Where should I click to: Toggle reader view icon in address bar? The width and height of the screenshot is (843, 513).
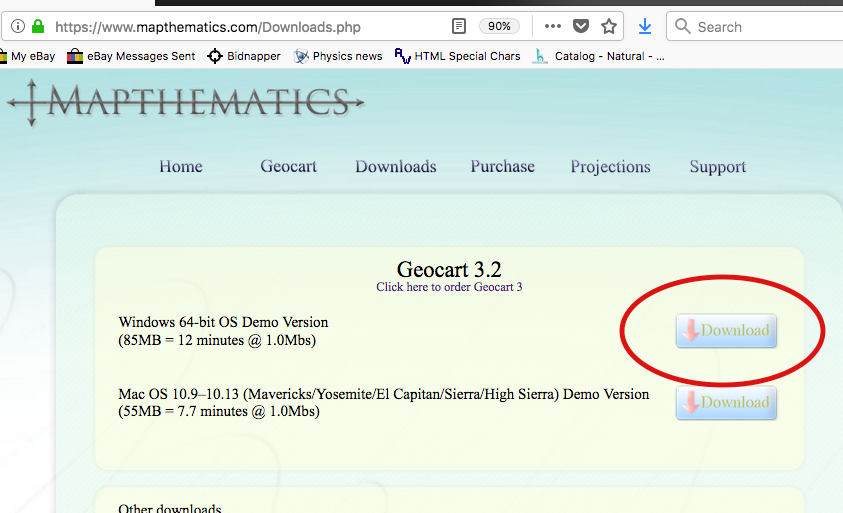[x=459, y=26]
